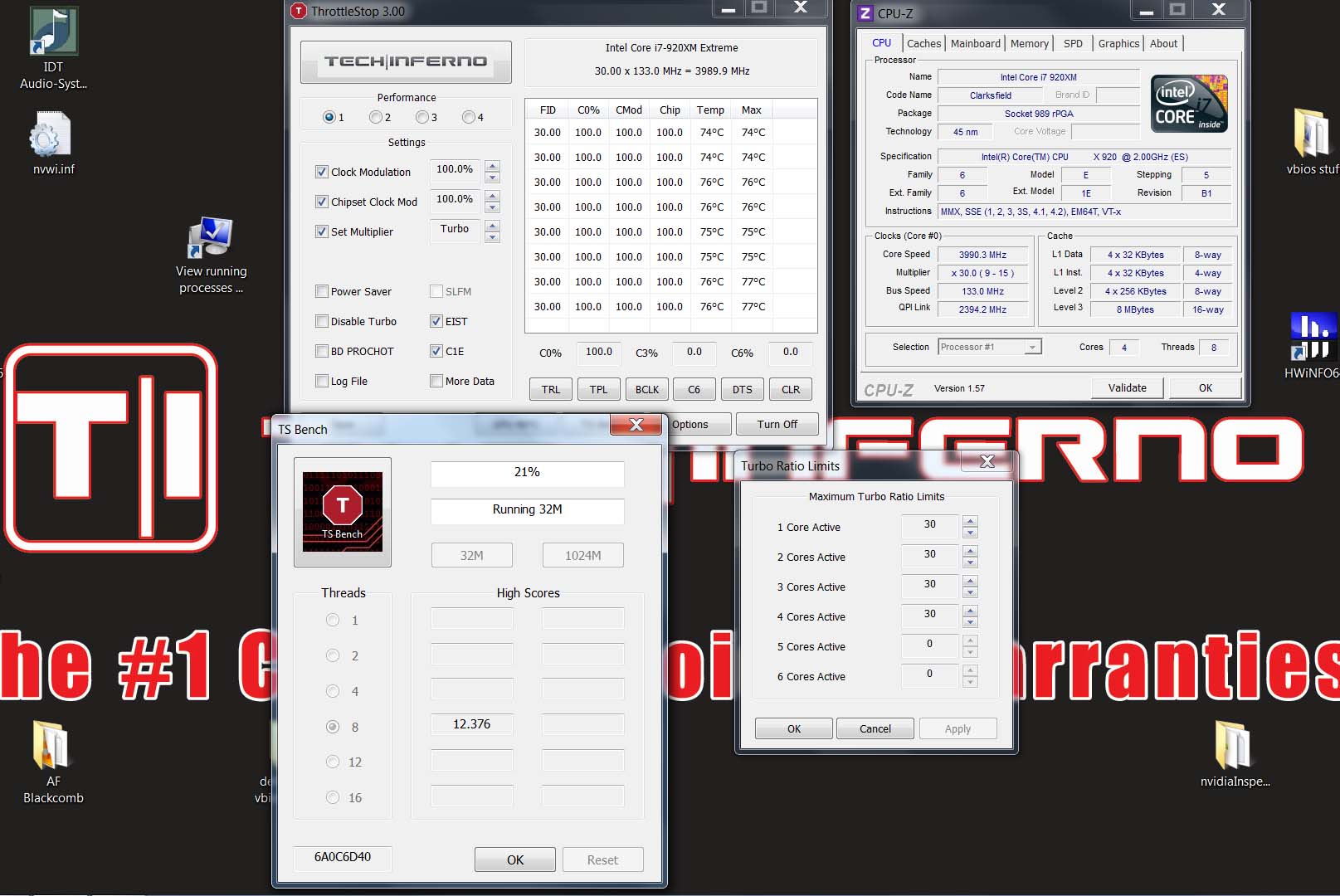Close the Turbo Ratio Limits dialog

click(x=987, y=461)
